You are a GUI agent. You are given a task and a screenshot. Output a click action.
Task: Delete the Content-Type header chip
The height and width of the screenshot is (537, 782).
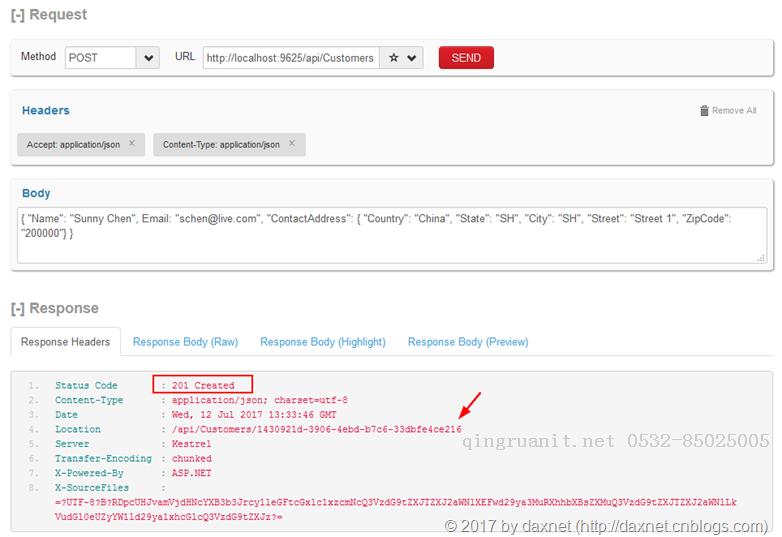point(292,144)
